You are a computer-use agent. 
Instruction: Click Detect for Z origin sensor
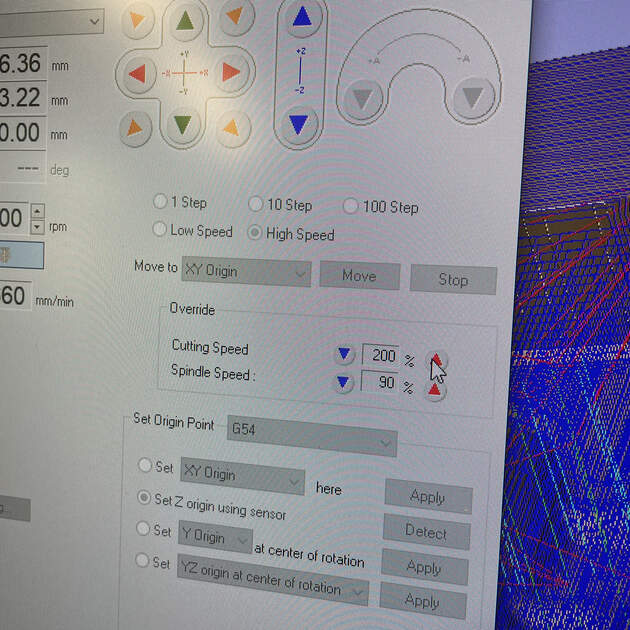(426, 532)
